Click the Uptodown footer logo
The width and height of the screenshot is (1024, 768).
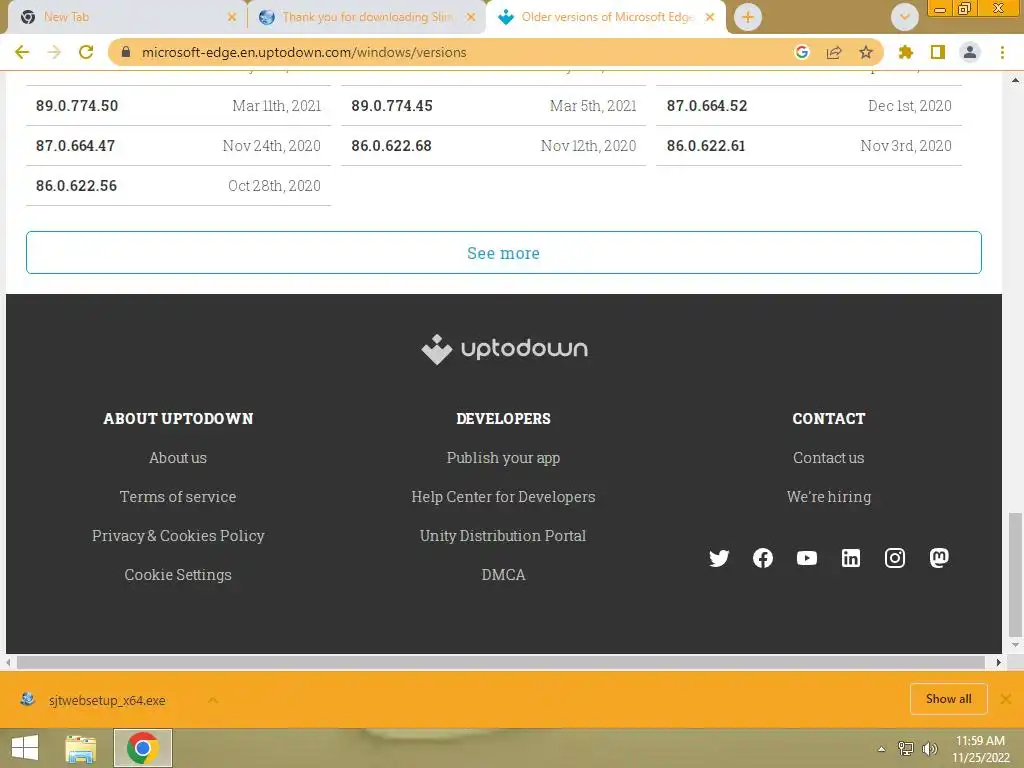tap(504, 349)
